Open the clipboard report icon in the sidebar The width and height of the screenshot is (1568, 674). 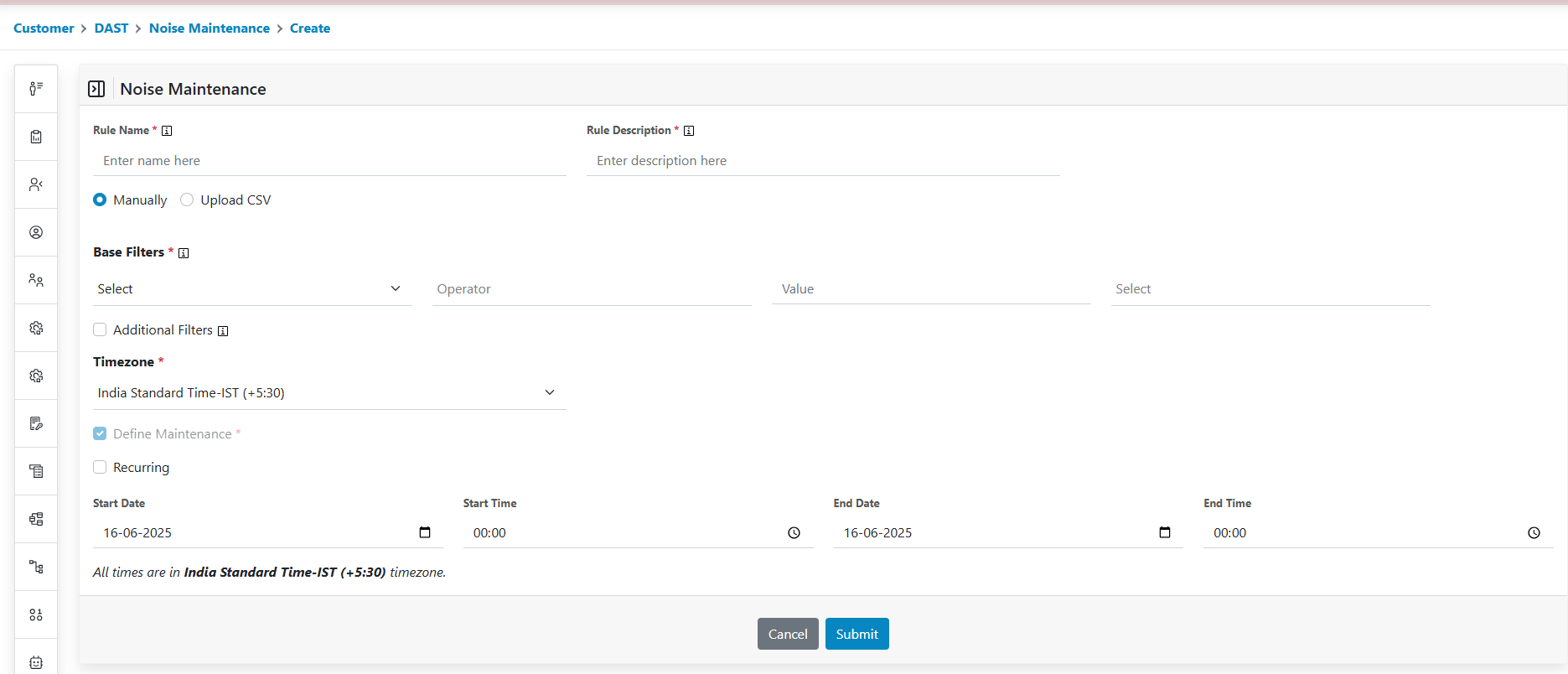[36, 137]
